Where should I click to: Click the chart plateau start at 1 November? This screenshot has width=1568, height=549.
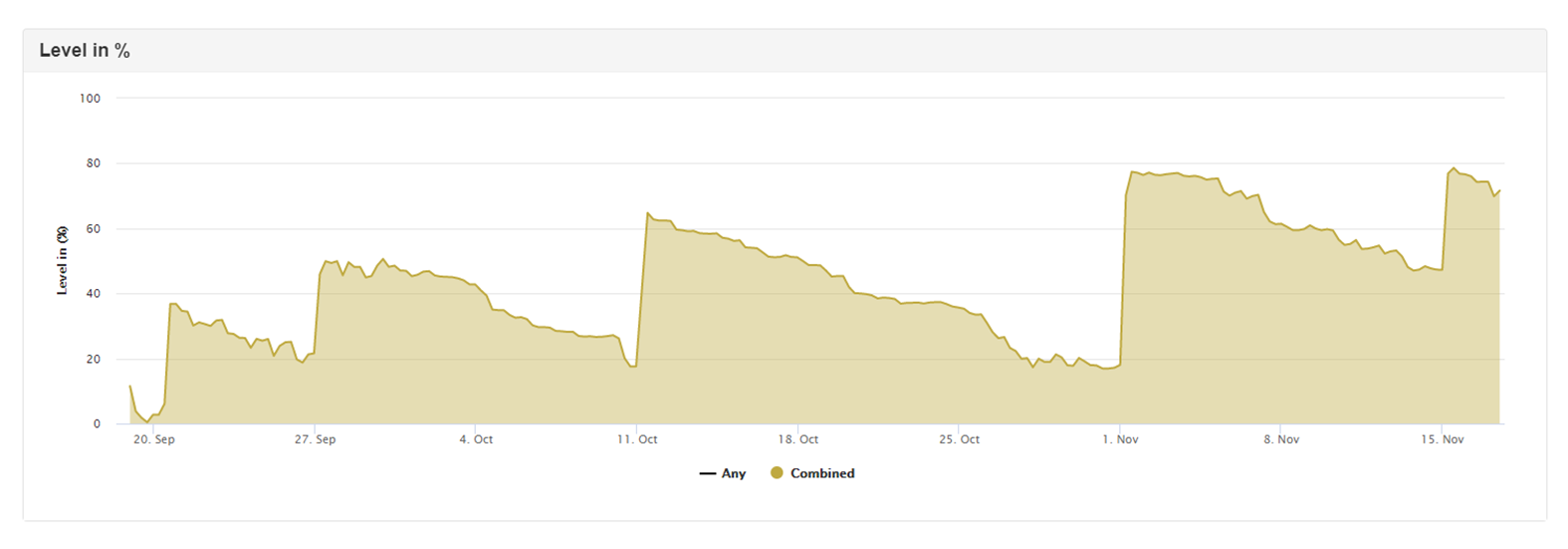click(1132, 172)
